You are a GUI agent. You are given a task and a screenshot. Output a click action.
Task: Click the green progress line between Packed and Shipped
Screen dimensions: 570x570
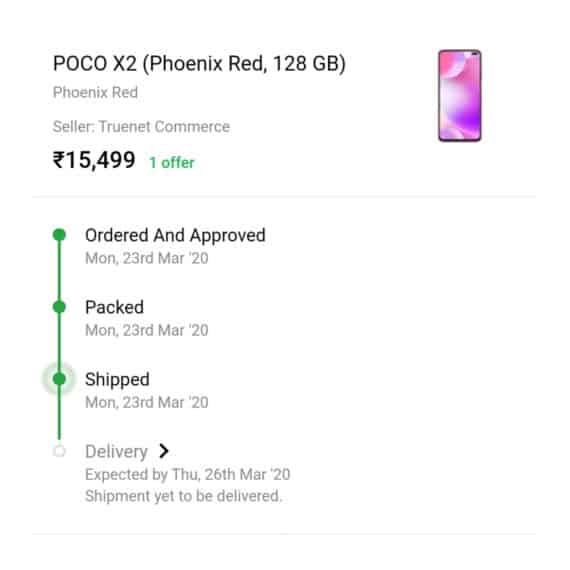[x=59, y=343]
